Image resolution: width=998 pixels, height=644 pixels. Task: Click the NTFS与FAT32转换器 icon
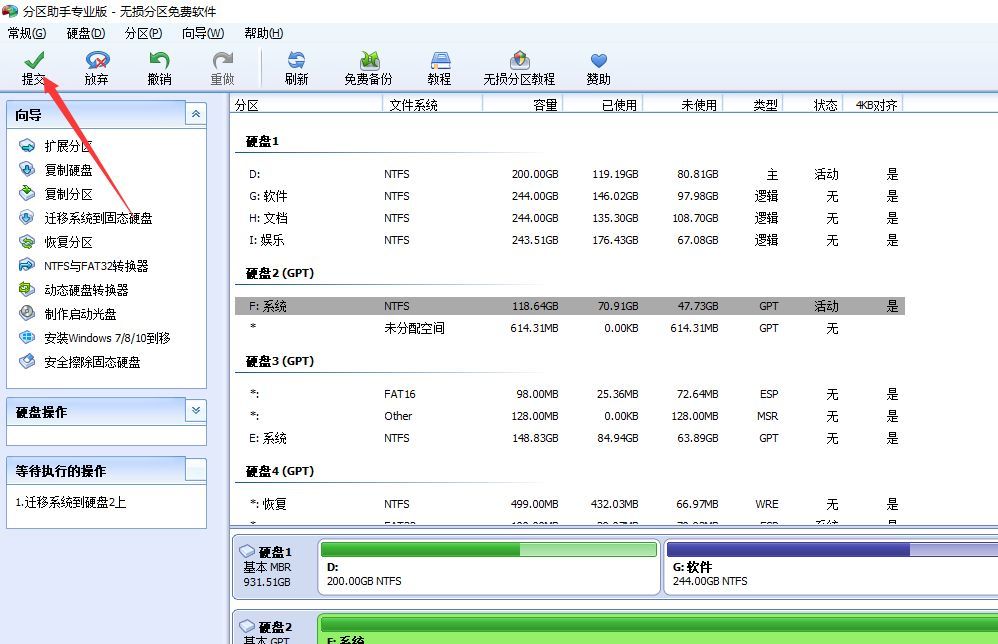[27, 265]
